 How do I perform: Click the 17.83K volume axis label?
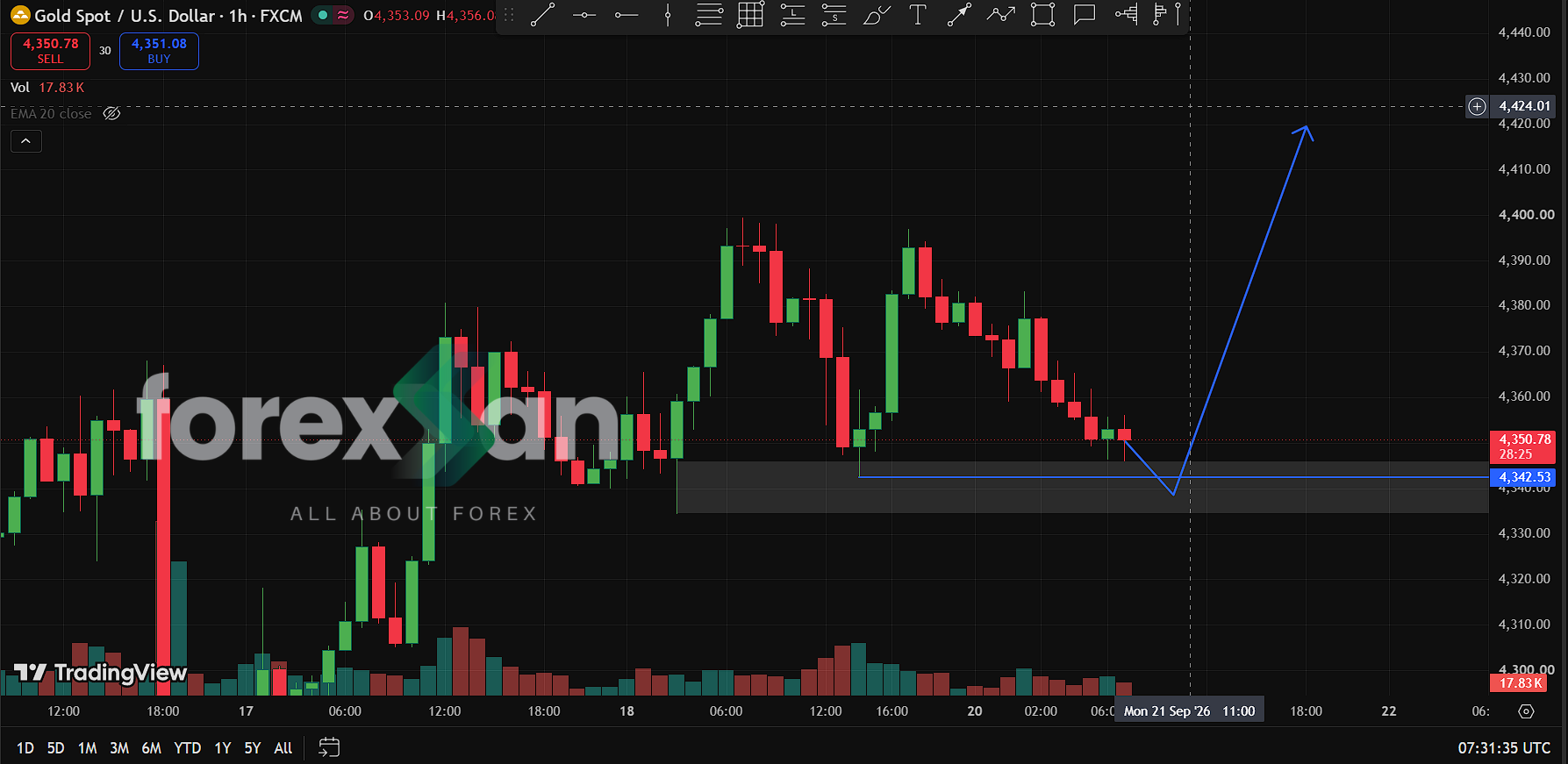coord(1521,683)
